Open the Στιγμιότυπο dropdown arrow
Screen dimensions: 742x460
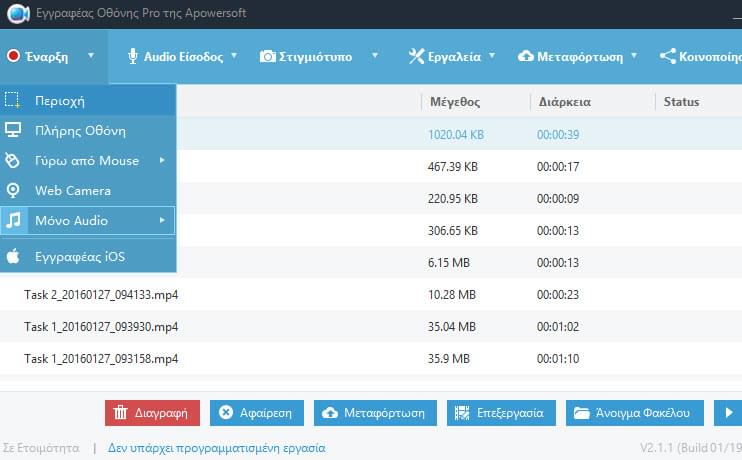375,56
